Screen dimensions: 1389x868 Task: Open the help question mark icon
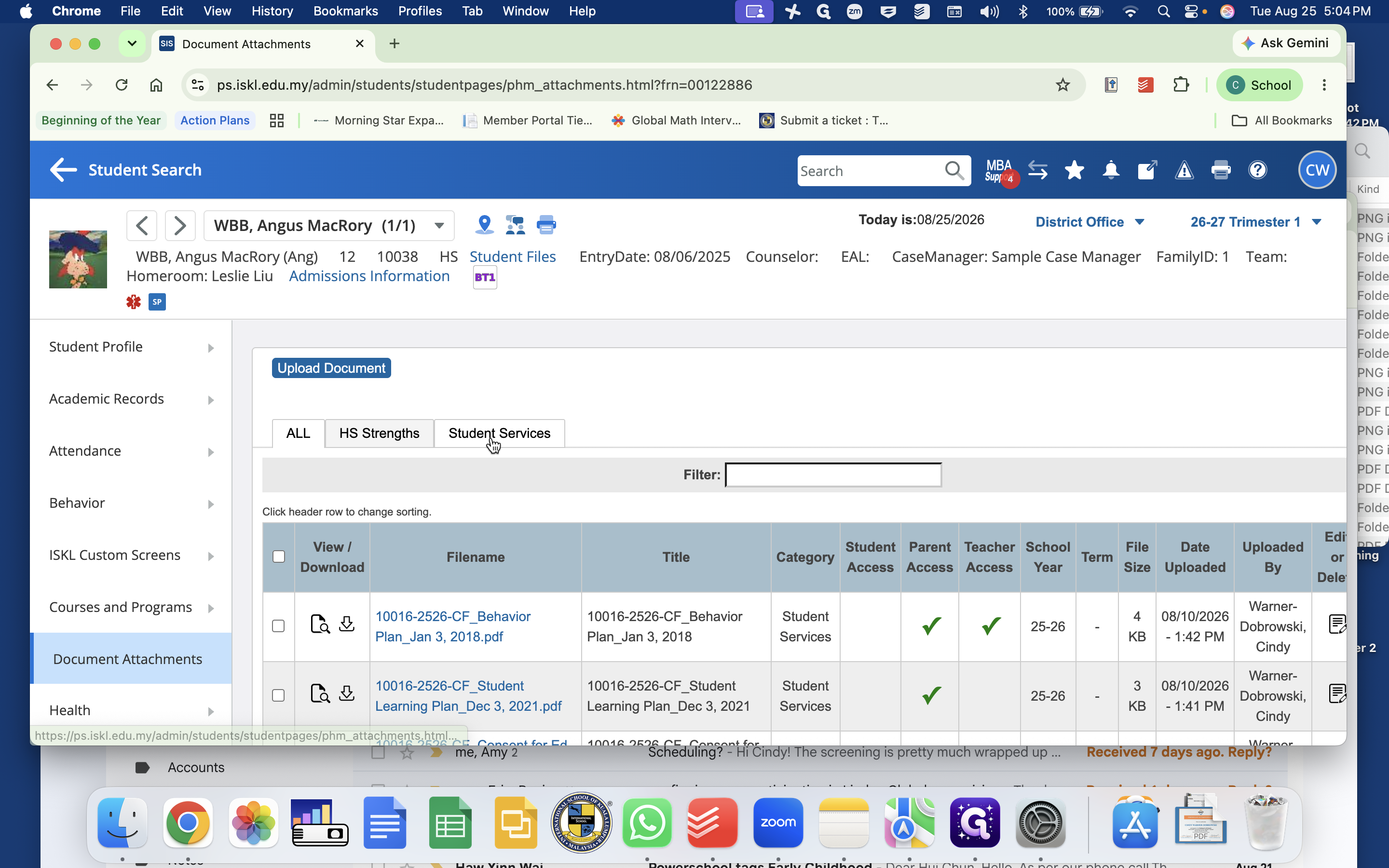(1257, 171)
